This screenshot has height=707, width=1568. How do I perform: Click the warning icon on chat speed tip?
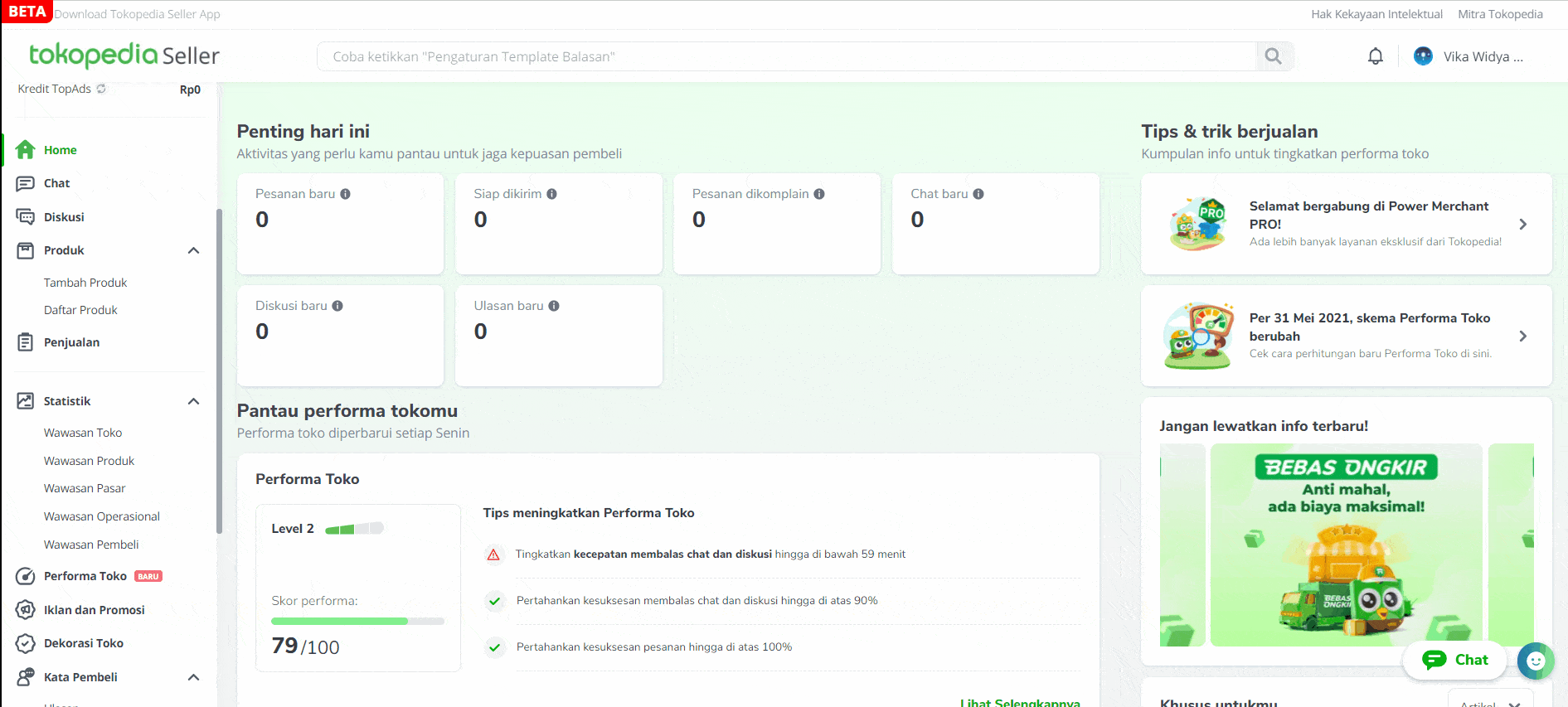[x=493, y=554]
